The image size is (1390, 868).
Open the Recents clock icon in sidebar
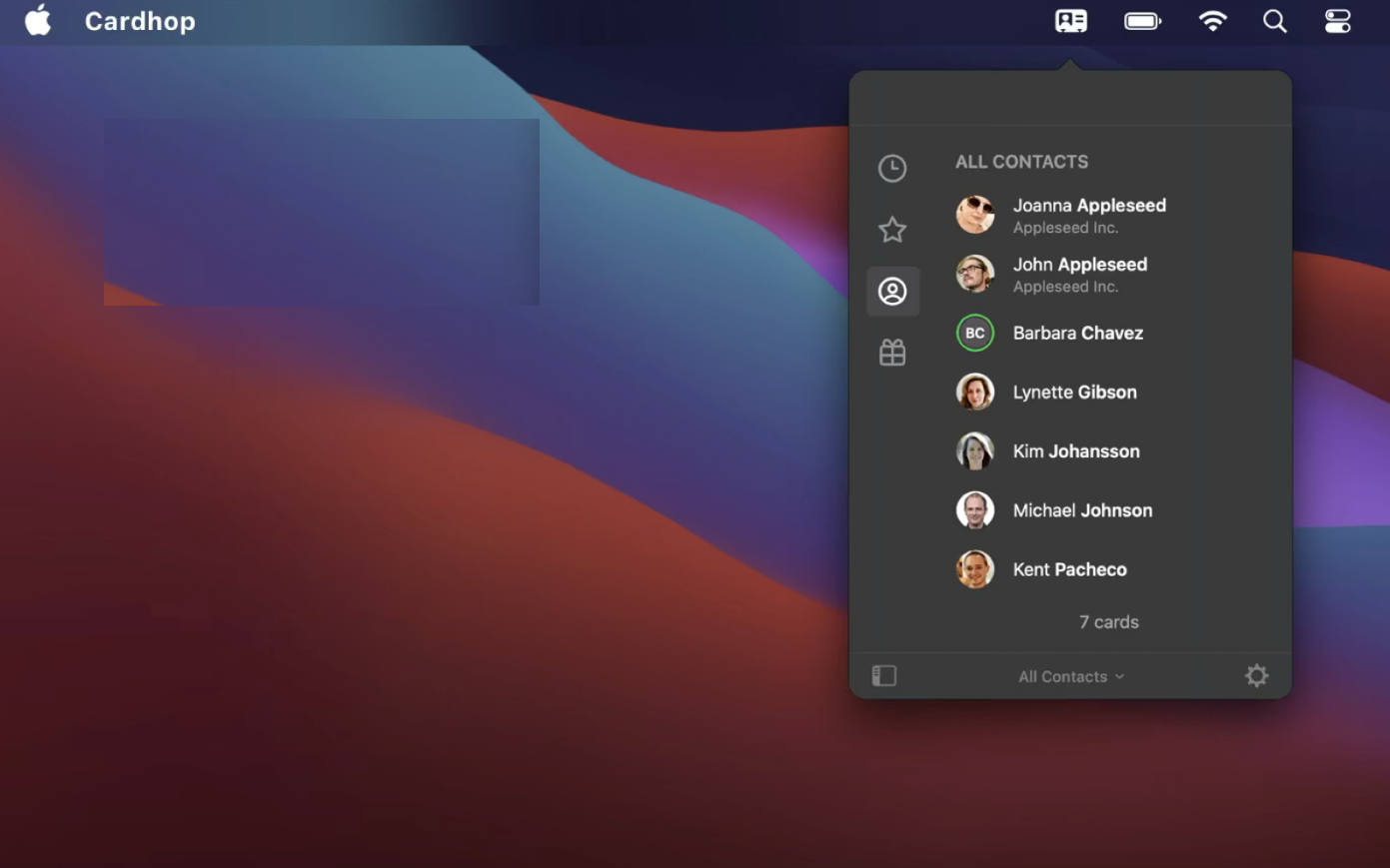coord(892,168)
